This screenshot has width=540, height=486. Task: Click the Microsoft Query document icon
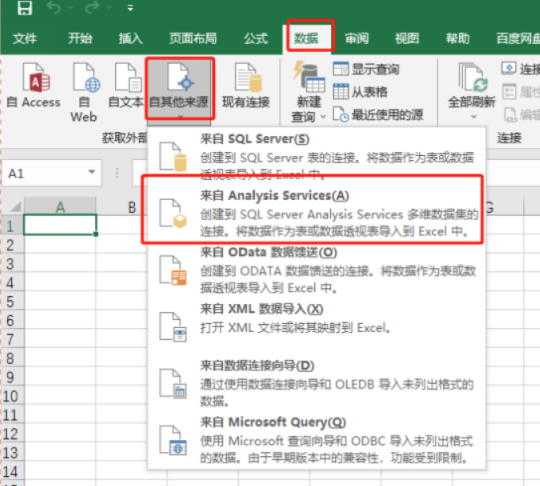173,440
